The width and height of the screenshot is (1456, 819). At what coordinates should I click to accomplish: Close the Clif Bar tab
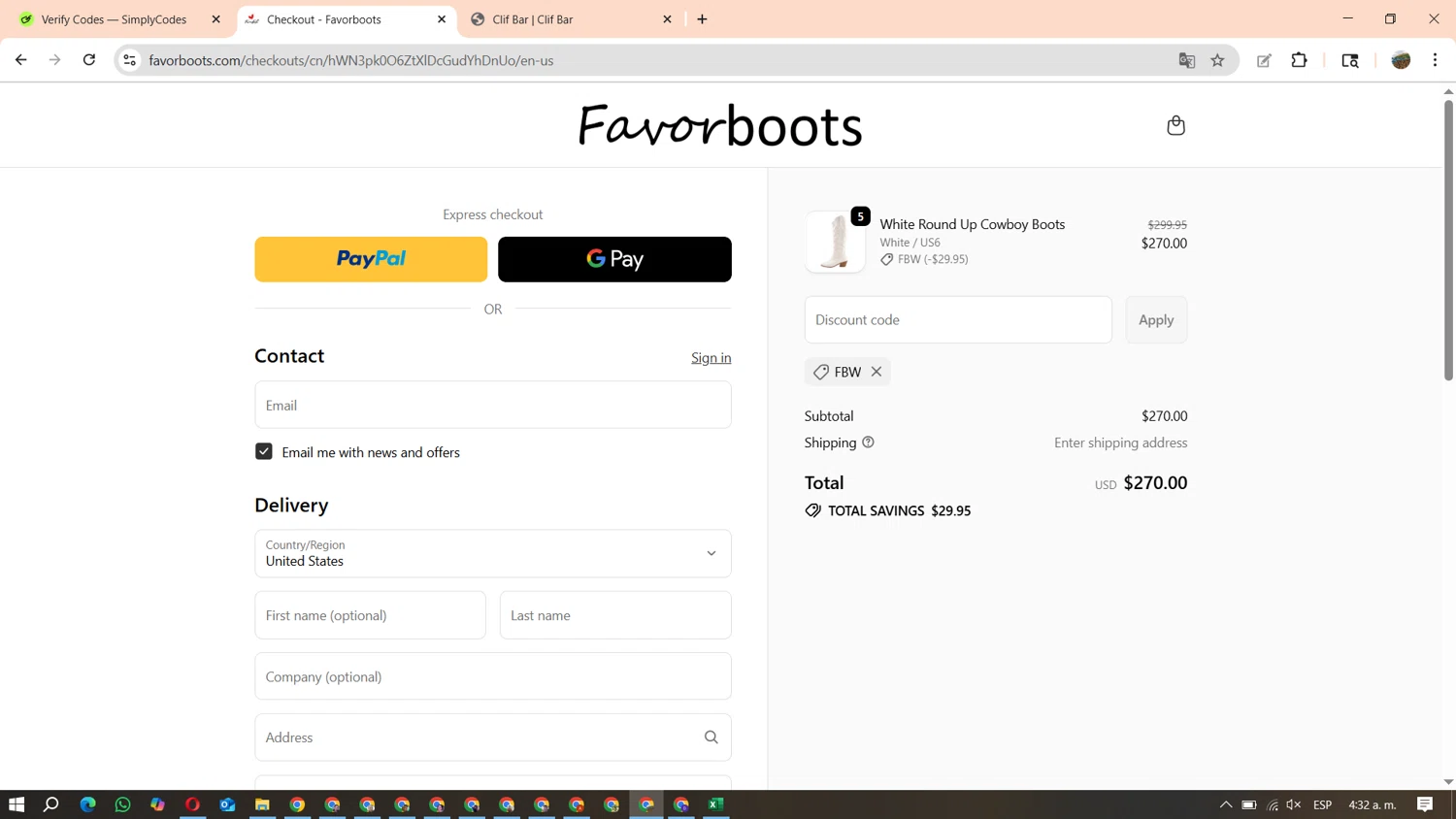pos(667,19)
